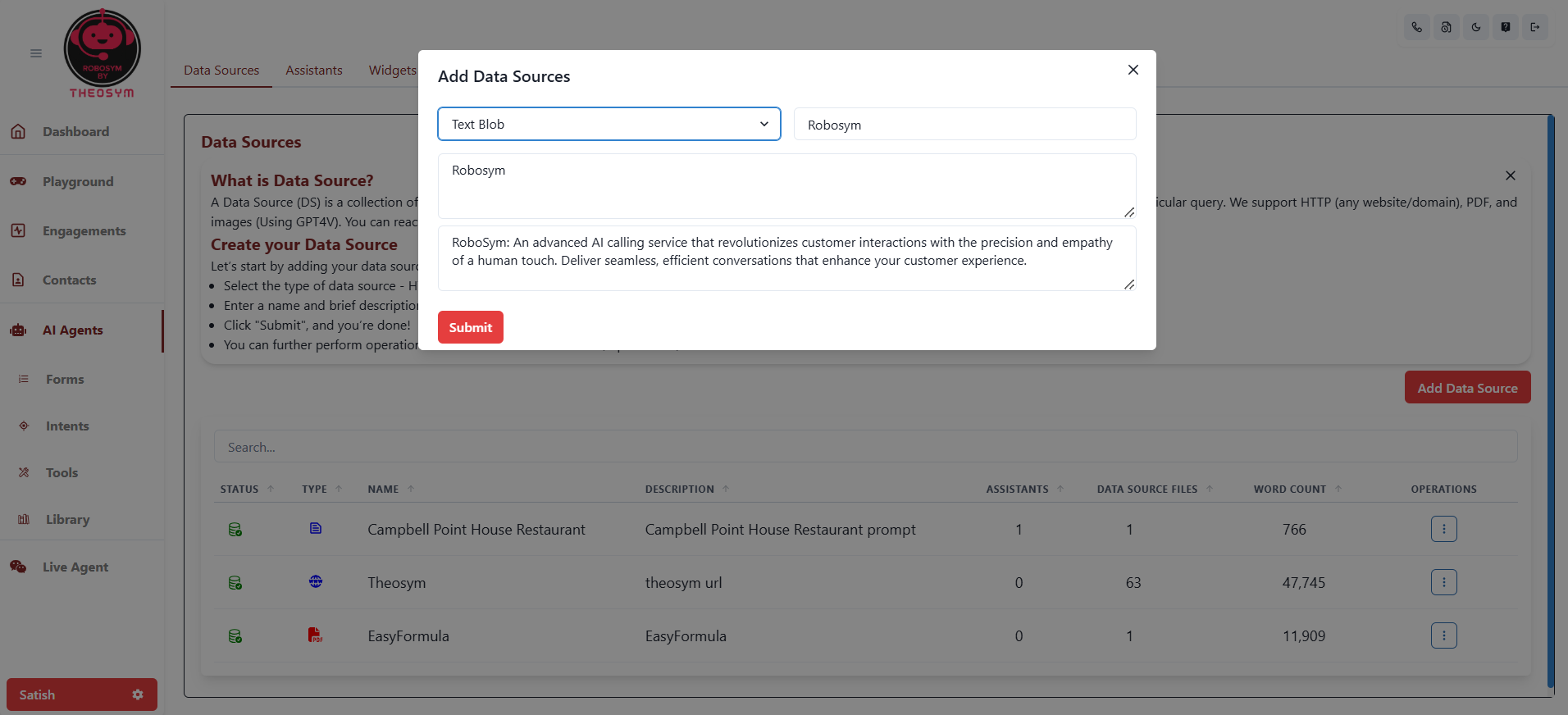Click the chat bubbles icon beside Live Agent
The image size is (1568, 715).
18,567
